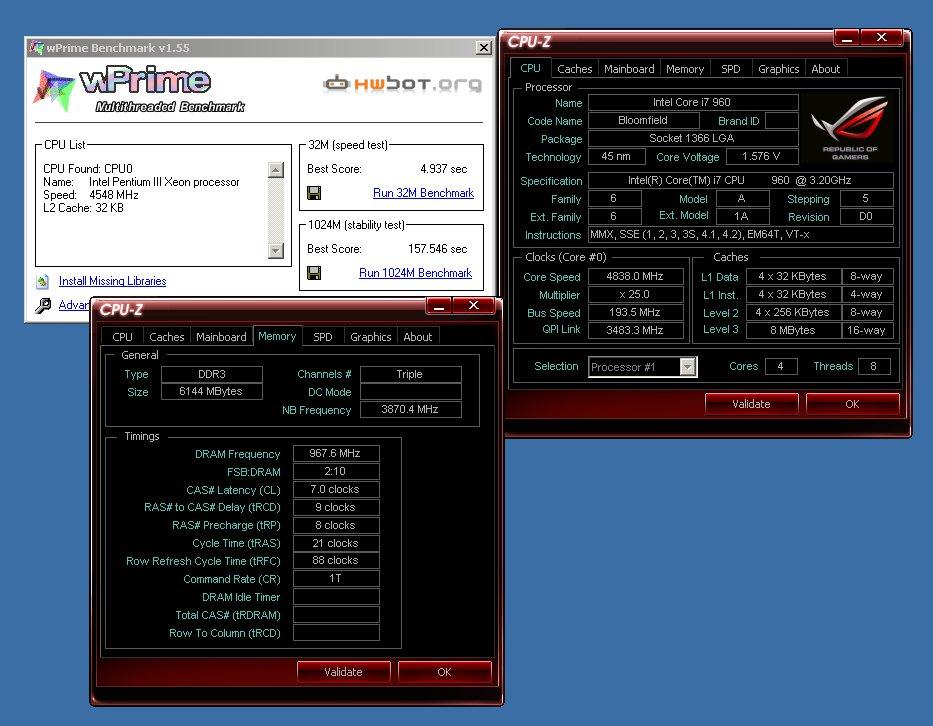Open SPD tab in the right CPU-Z window
Image resolution: width=933 pixels, height=726 pixels.
(731, 69)
